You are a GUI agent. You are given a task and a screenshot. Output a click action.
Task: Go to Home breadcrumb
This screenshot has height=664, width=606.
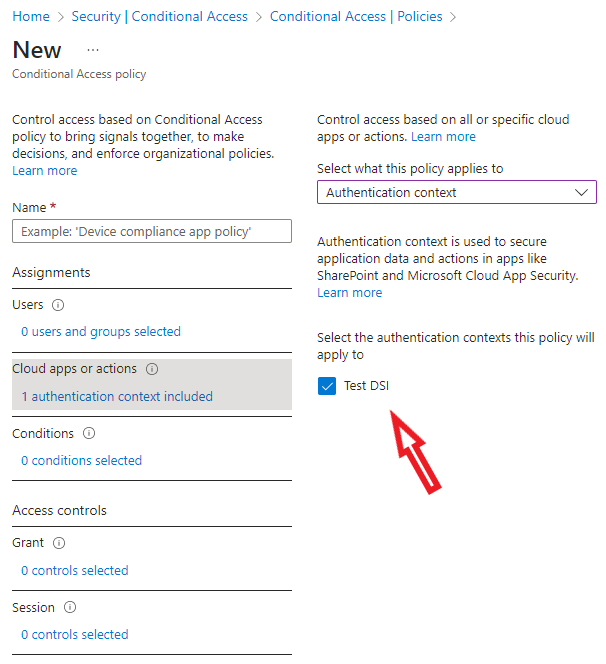click(31, 17)
